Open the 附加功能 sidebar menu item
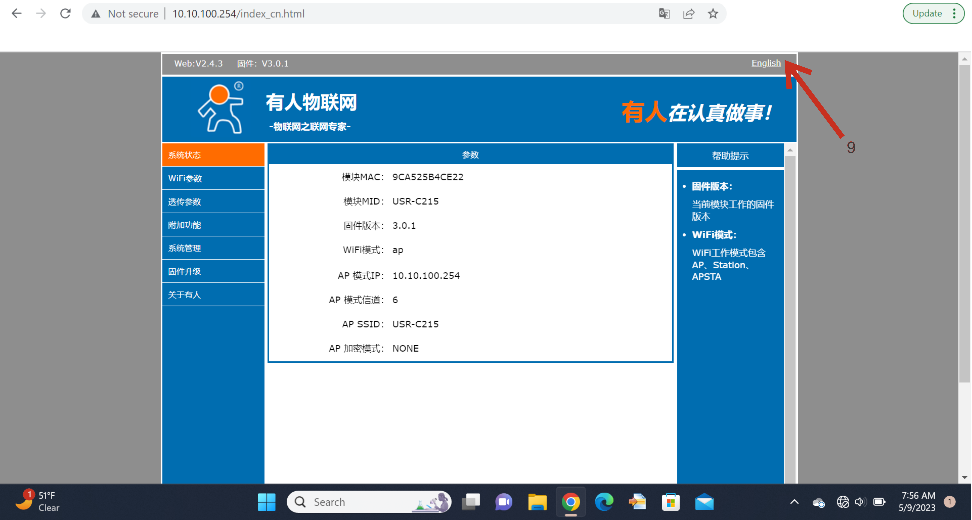 click(x=213, y=225)
